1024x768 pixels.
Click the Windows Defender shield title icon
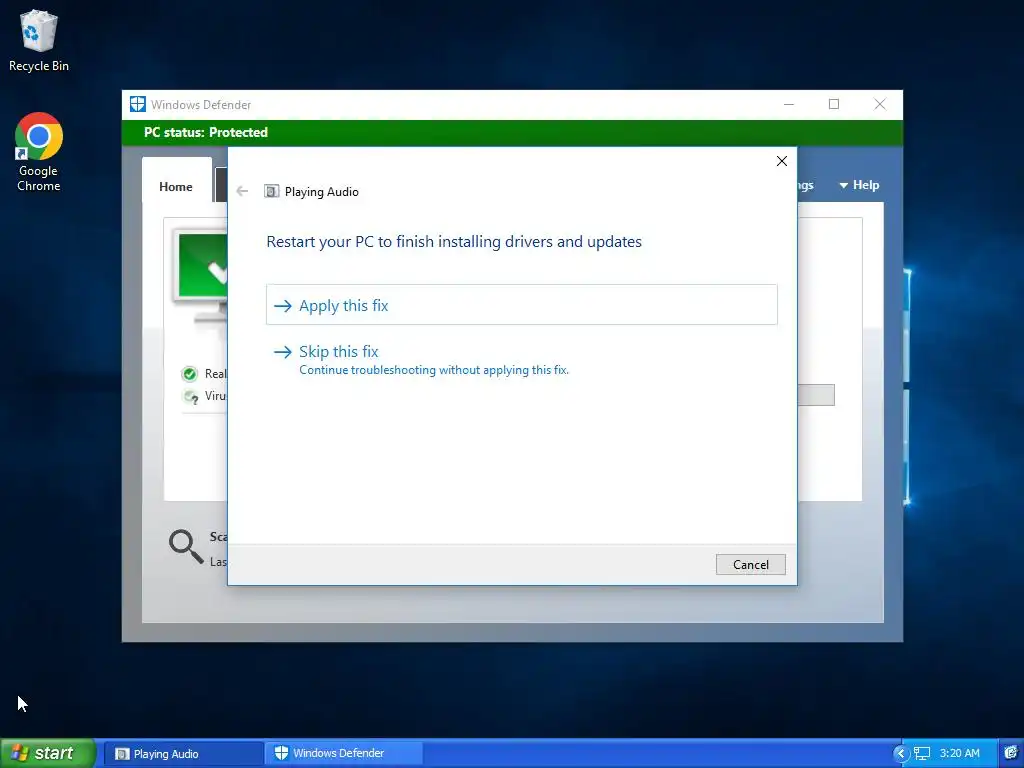pos(138,104)
